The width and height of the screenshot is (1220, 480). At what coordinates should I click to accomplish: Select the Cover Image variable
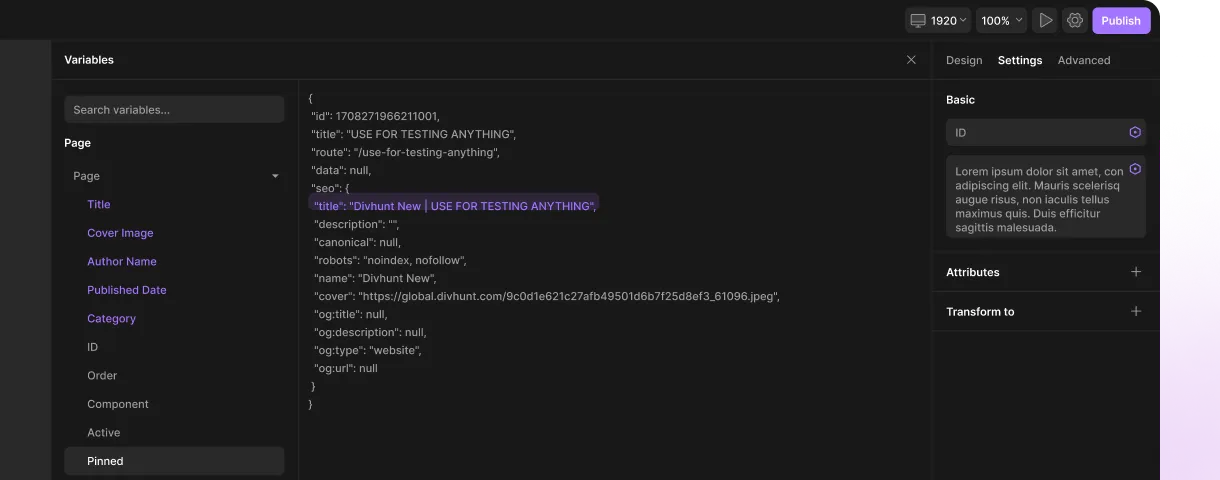point(120,233)
